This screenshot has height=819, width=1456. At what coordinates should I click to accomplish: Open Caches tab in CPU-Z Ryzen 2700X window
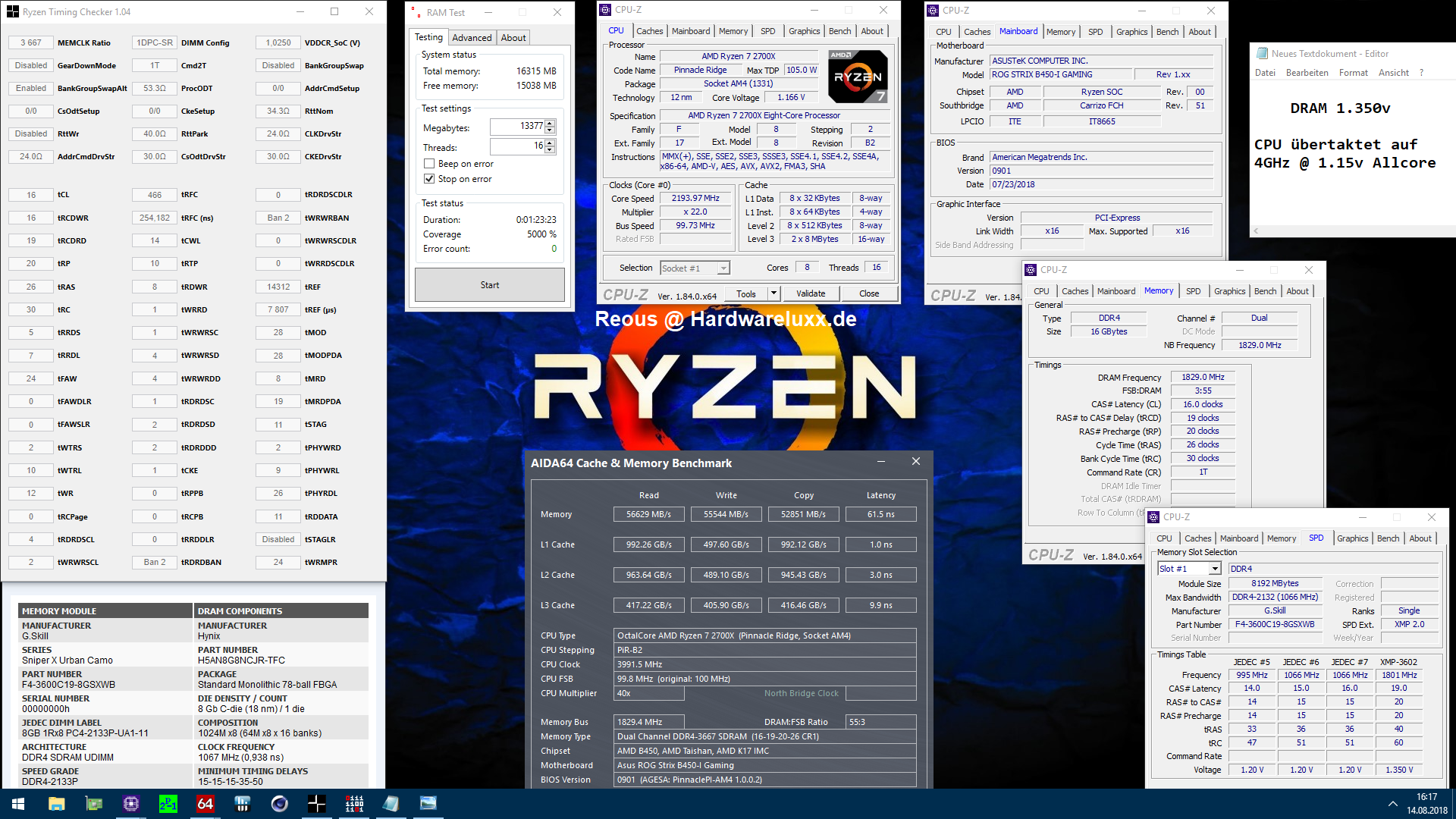click(x=649, y=31)
